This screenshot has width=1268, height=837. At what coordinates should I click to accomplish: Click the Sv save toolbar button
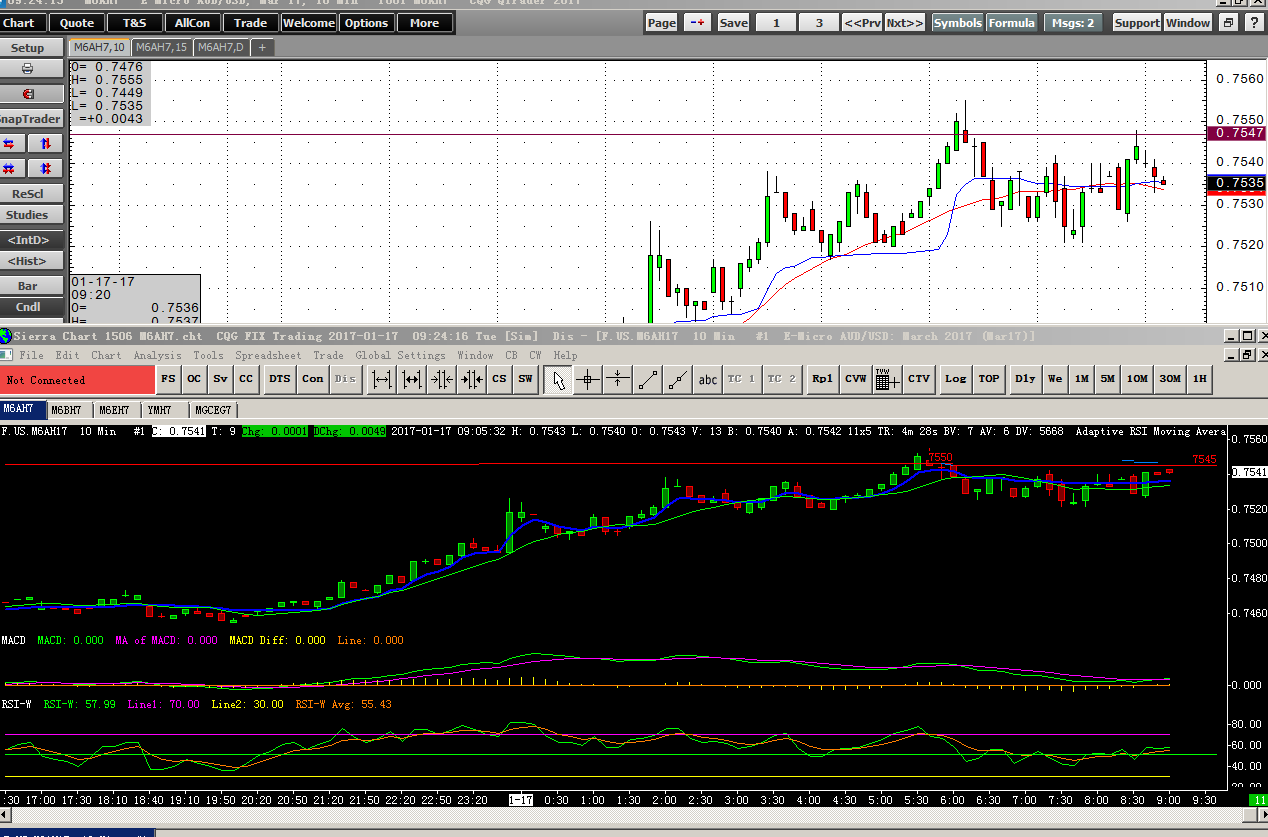(220, 379)
